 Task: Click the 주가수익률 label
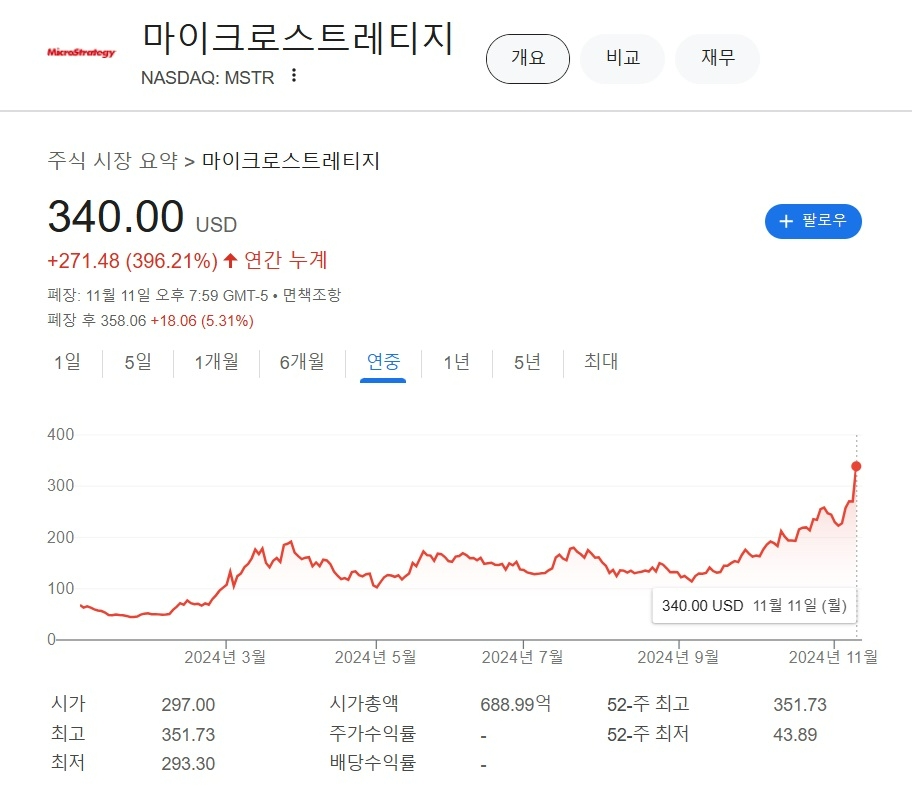pyautogui.click(x=373, y=734)
